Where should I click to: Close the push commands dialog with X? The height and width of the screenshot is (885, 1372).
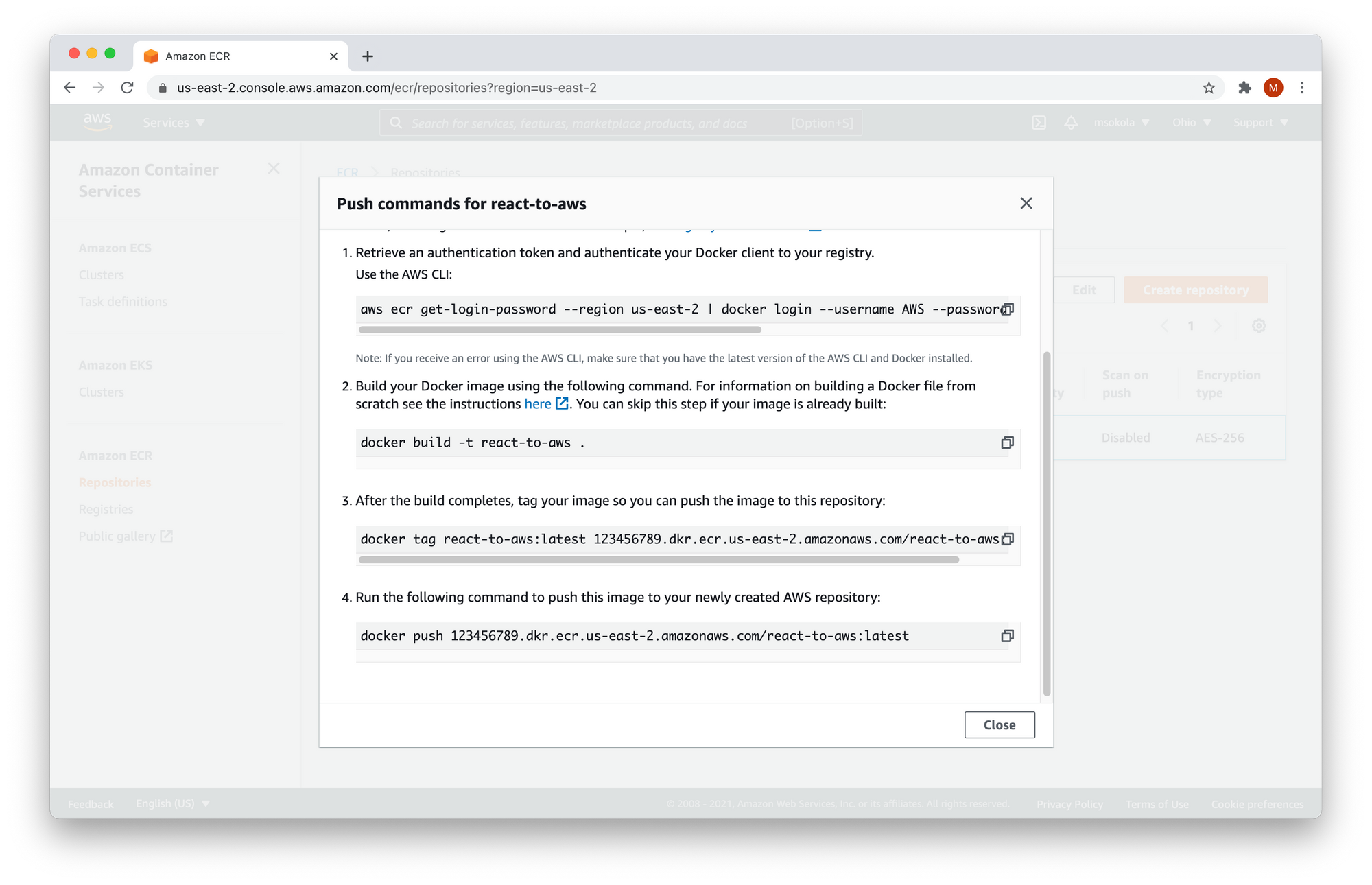click(1026, 203)
